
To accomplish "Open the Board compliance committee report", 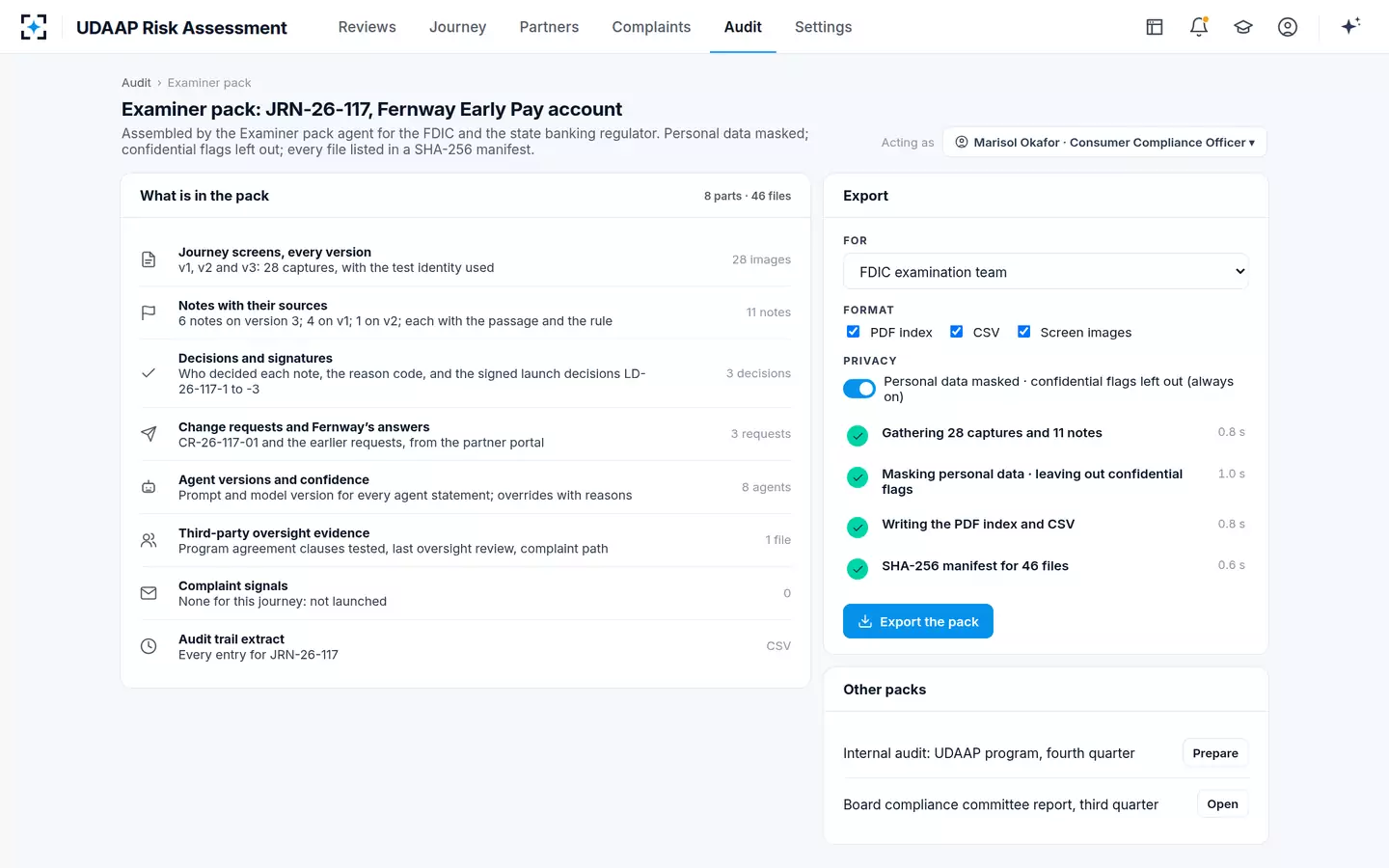I will coord(1222,804).
